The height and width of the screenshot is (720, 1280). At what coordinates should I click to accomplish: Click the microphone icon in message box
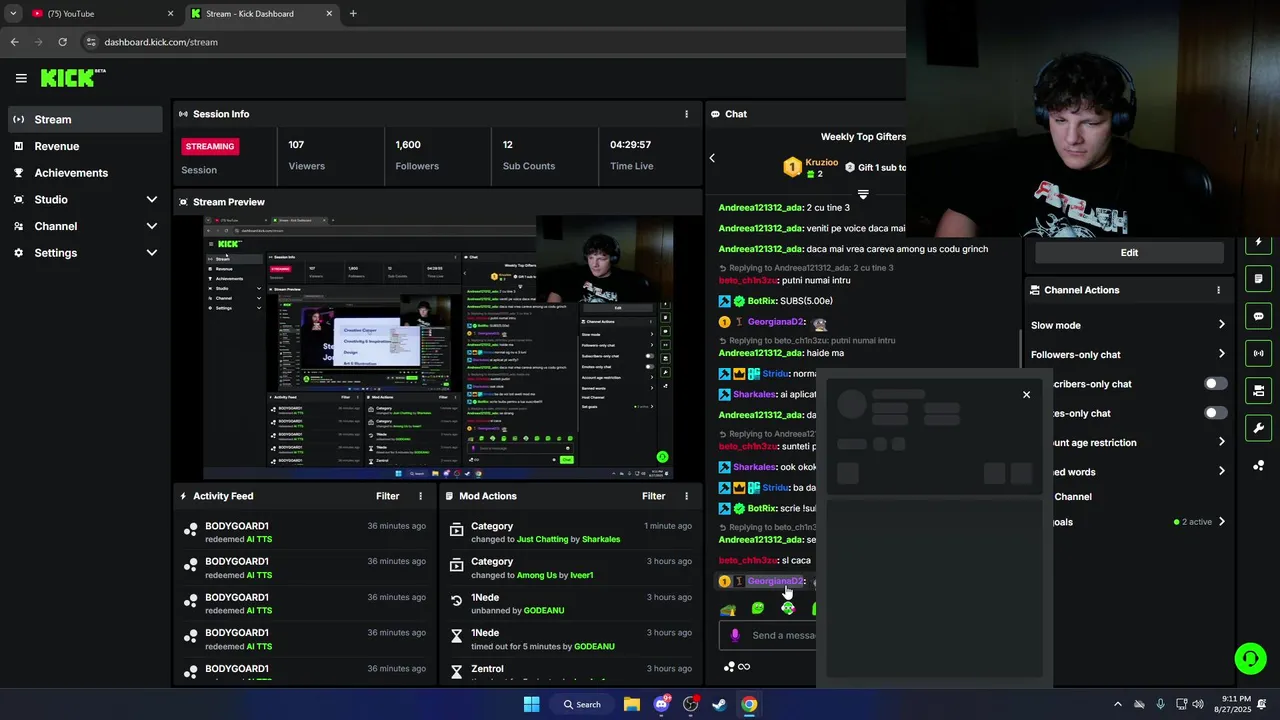click(x=735, y=635)
